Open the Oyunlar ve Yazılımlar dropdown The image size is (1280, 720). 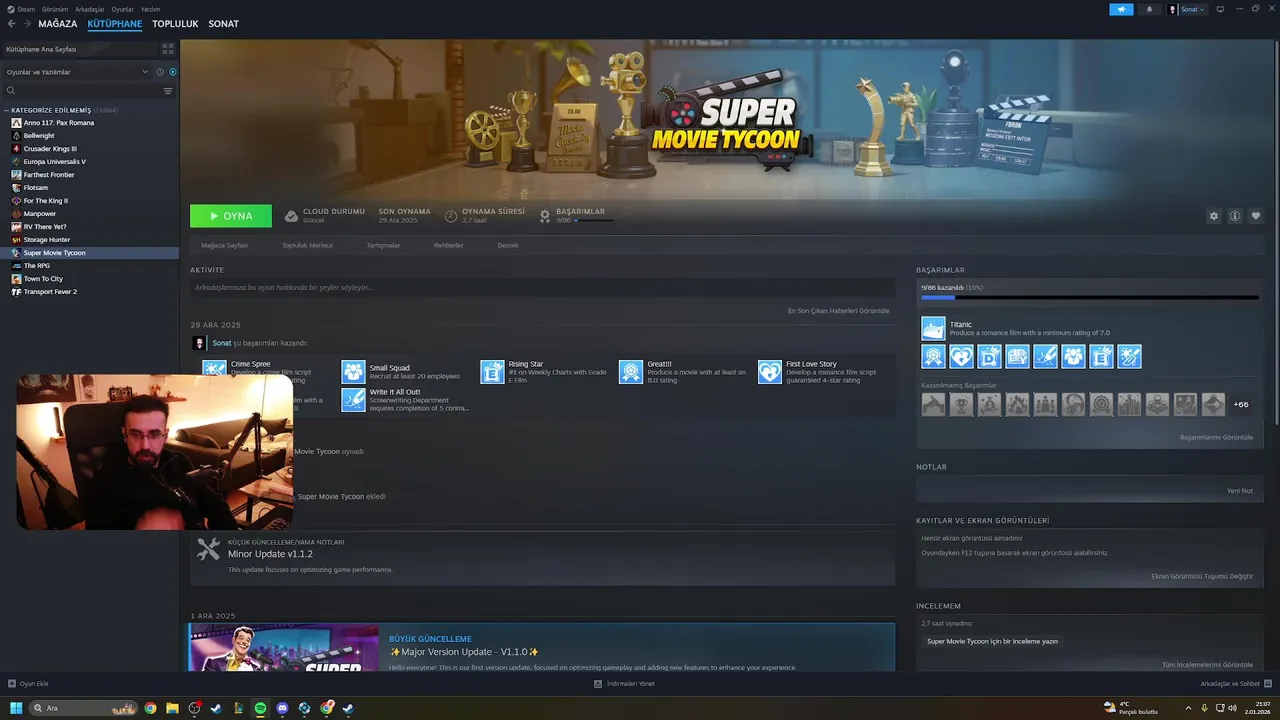click(77, 72)
